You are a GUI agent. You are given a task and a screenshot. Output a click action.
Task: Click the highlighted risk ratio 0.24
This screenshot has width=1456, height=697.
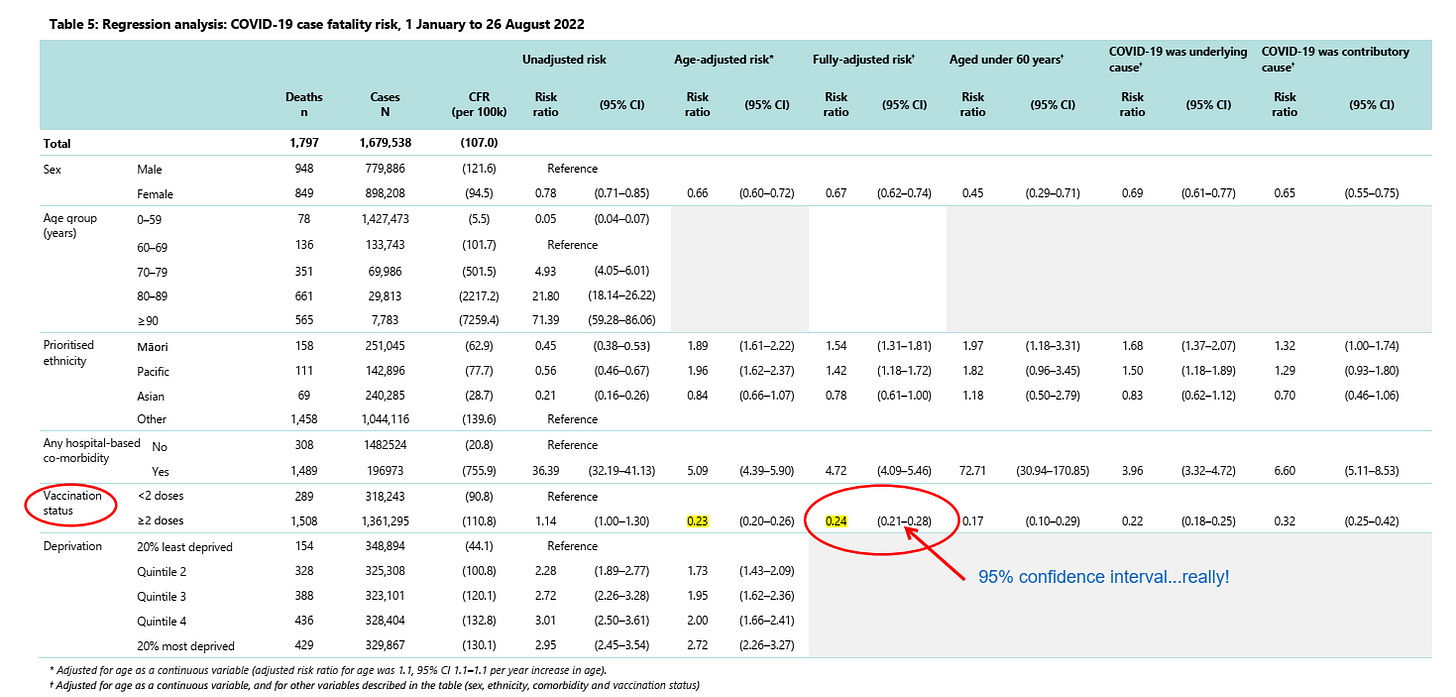tap(835, 521)
